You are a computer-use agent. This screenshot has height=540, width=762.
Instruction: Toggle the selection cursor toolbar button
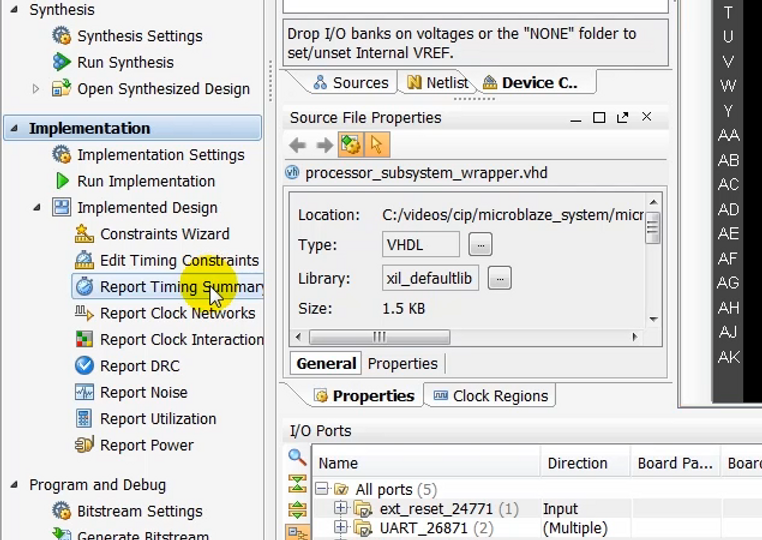(377, 145)
